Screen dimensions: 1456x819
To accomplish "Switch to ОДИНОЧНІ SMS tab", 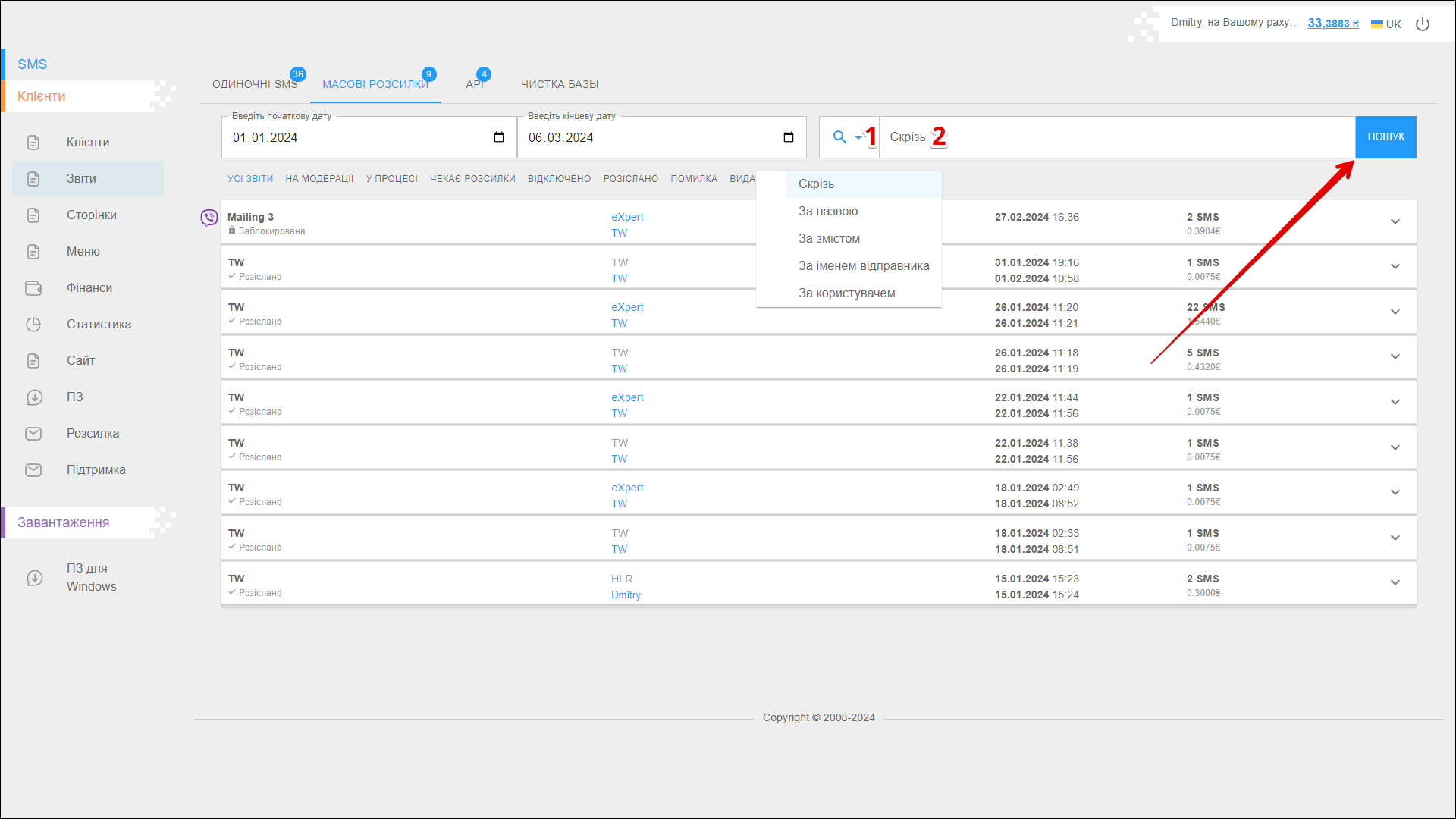I will pos(255,84).
